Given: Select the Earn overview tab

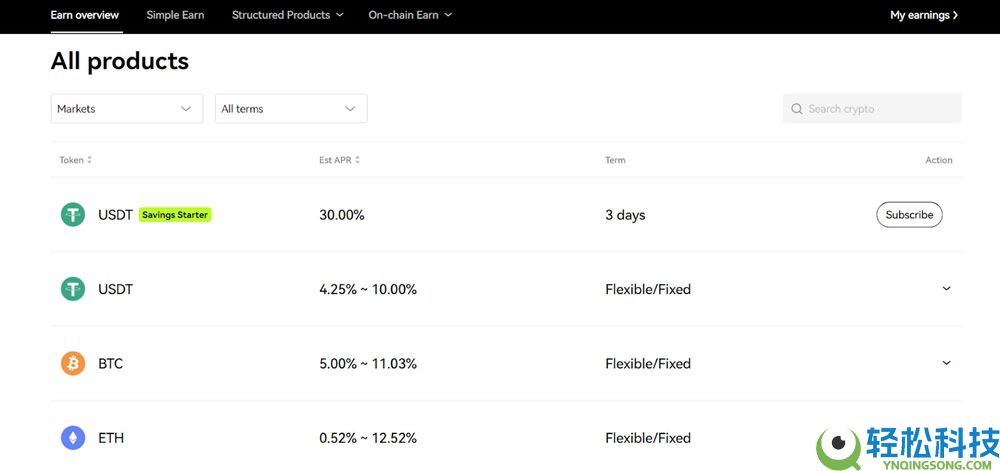Looking at the screenshot, I should click(x=85, y=15).
